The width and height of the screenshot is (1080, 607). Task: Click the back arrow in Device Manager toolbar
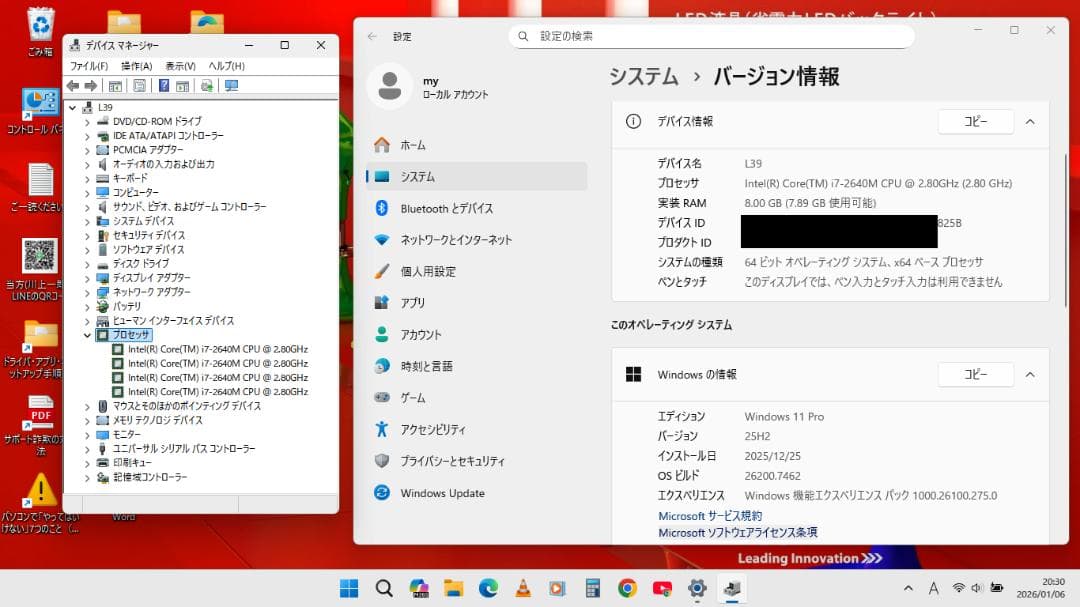pos(73,85)
